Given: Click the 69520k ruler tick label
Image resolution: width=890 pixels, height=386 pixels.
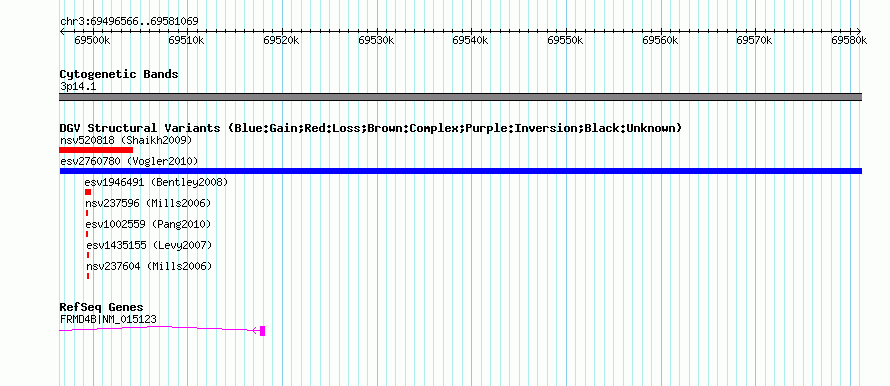Looking at the screenshot, I should point(282,40).
